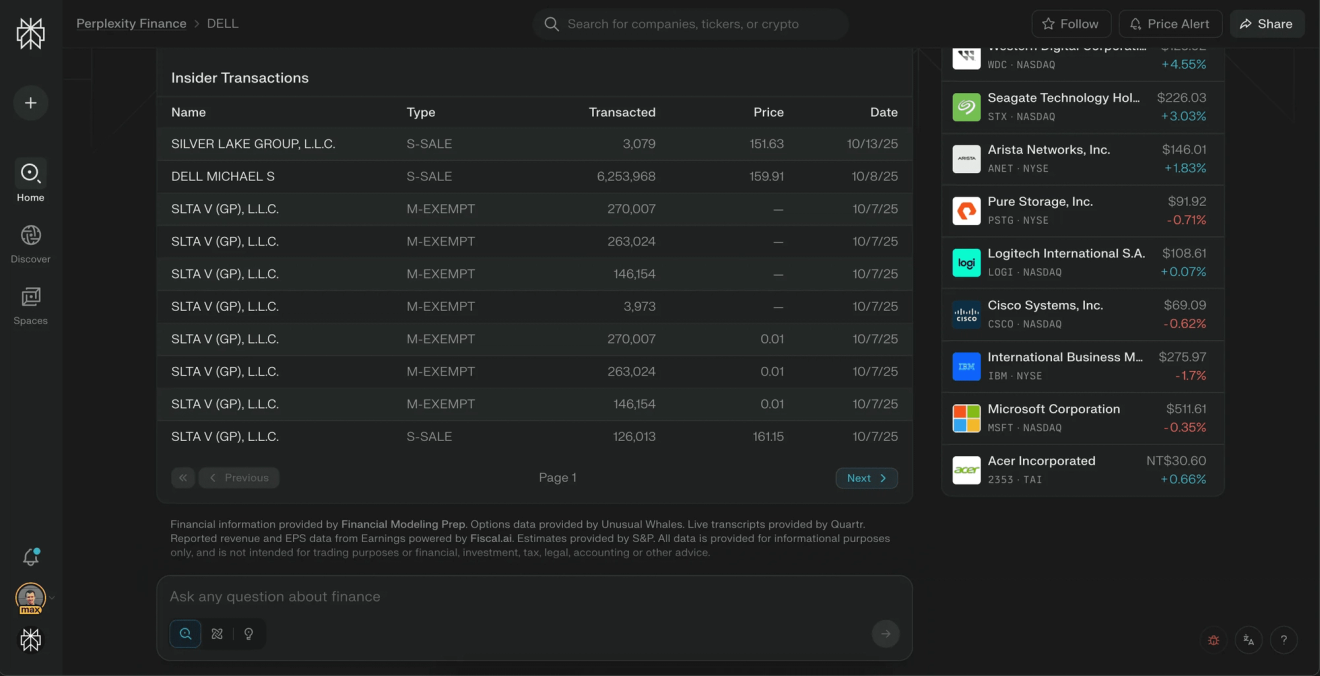
Task: Open the help question mark icon
Action: click(x=1284, y=640)
